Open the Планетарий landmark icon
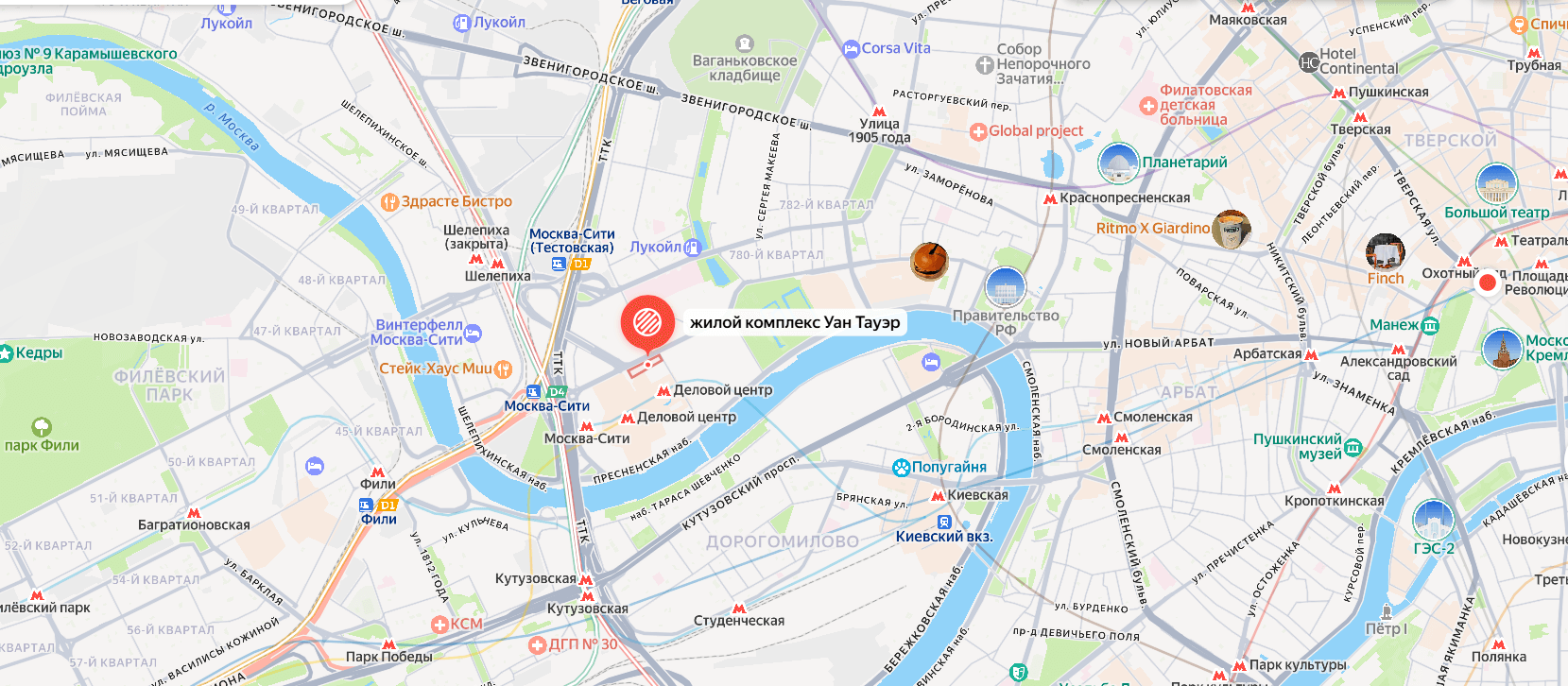 coord(1118,164)
